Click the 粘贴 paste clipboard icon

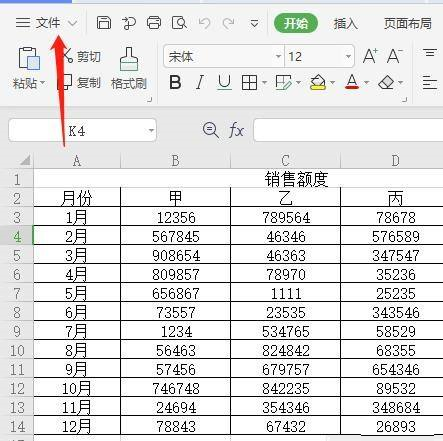(29, 59)
